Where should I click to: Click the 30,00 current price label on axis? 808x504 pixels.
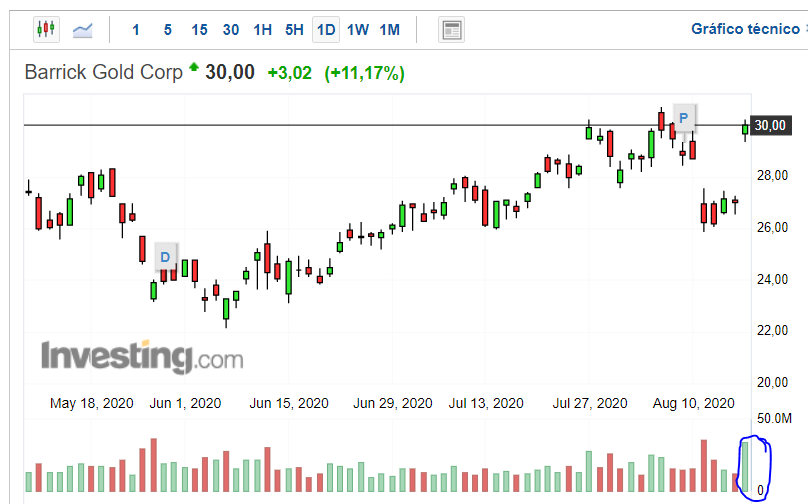pyautogui.click(x=769, y=125)
